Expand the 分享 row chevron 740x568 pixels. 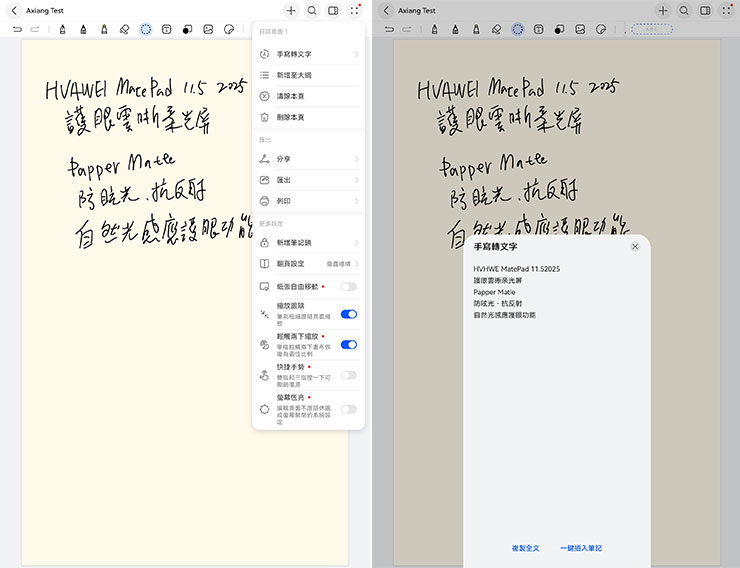[356, 159]
